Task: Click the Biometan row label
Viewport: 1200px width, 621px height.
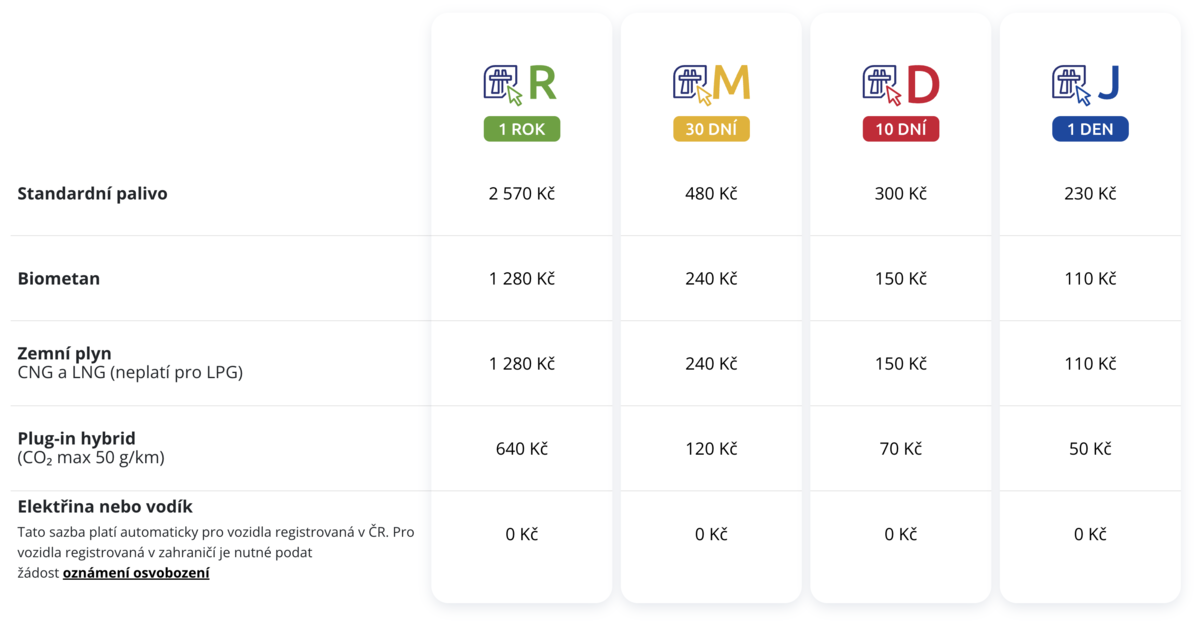Action: (59, 279)
